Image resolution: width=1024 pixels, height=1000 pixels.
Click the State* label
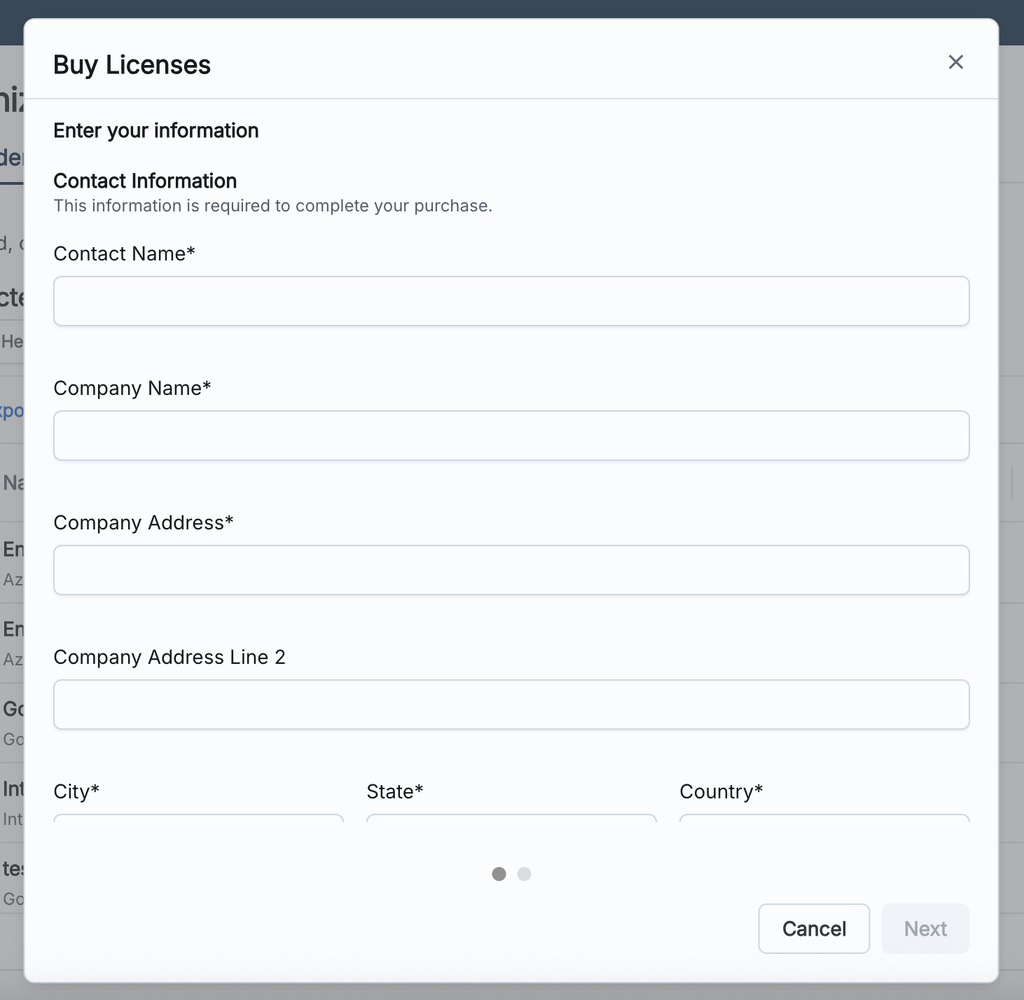(395, 792)
